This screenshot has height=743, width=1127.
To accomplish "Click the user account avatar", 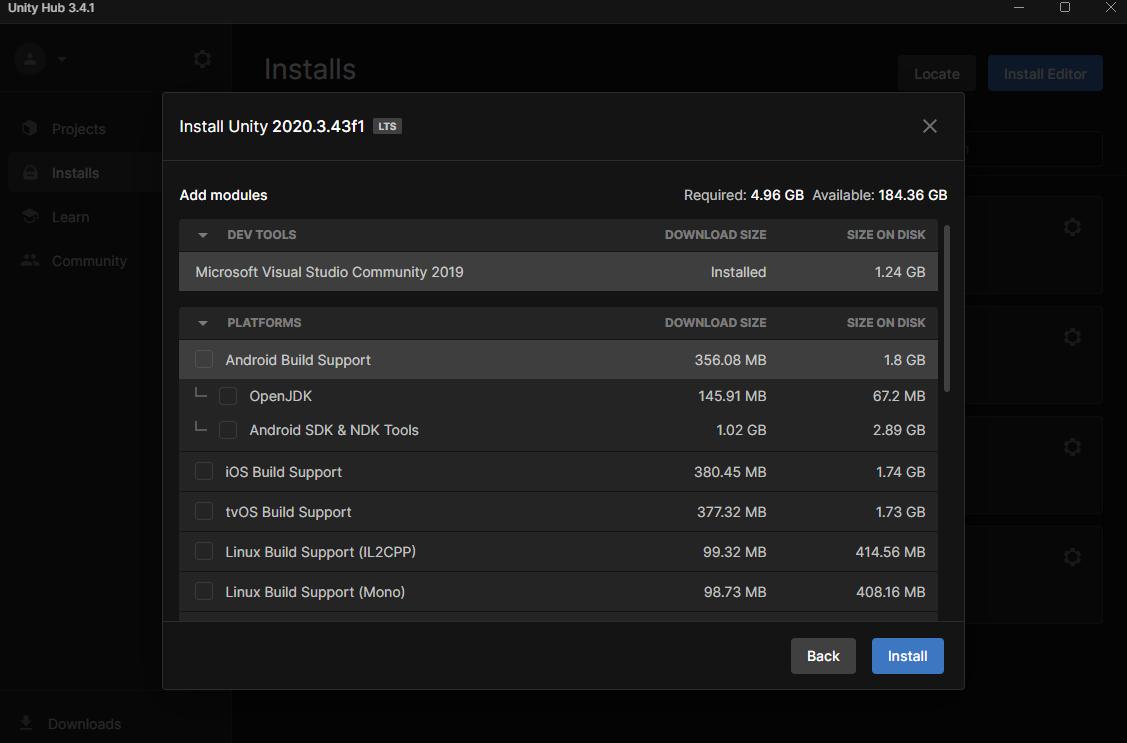I will 29,59.
